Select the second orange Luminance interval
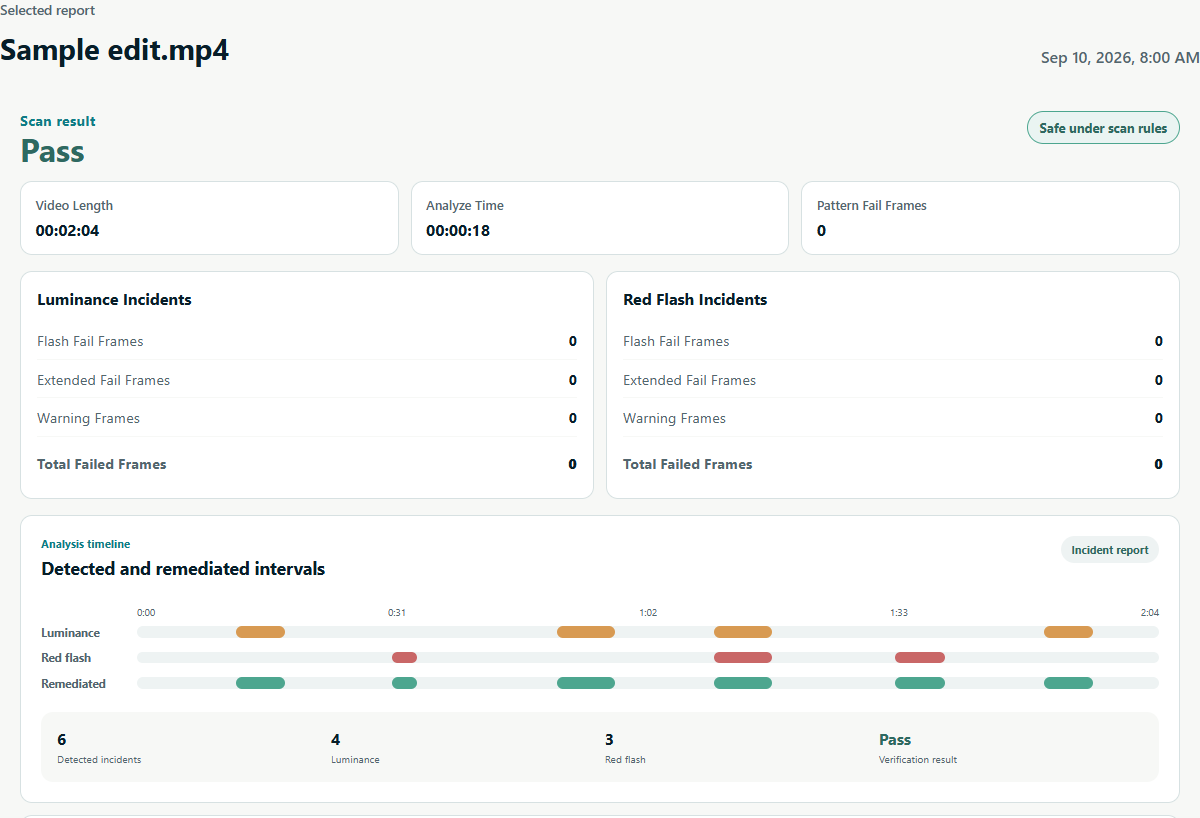 click(x=586, y=632)
